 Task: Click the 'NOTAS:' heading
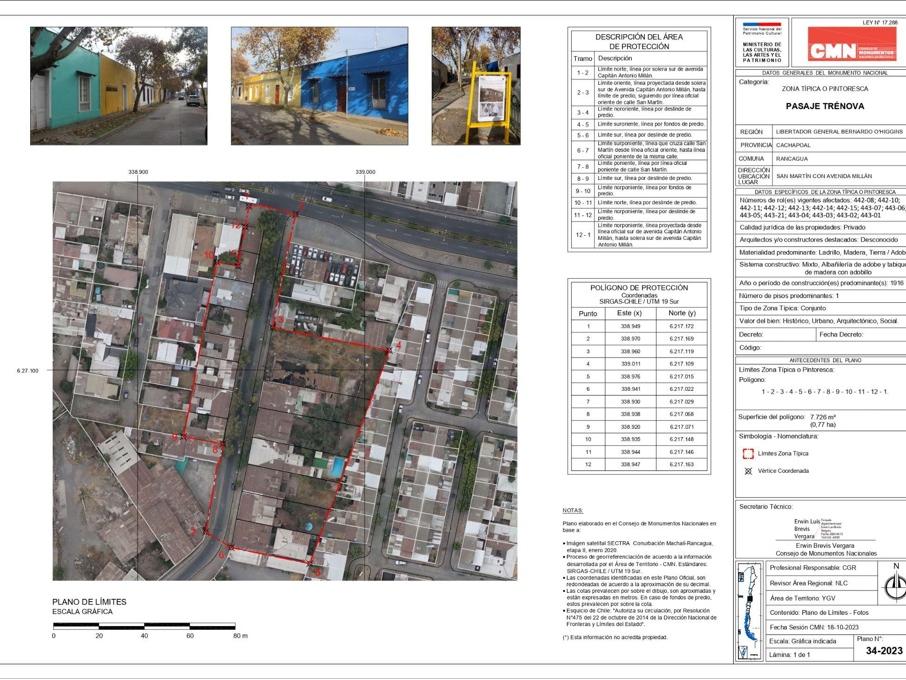[573, 511]
